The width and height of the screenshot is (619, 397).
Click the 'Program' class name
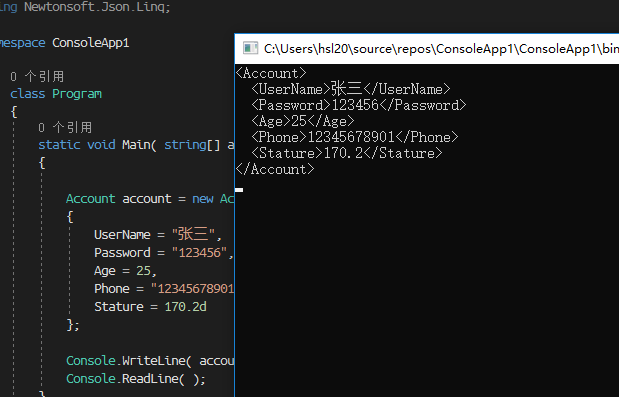[x=77, y=94]
